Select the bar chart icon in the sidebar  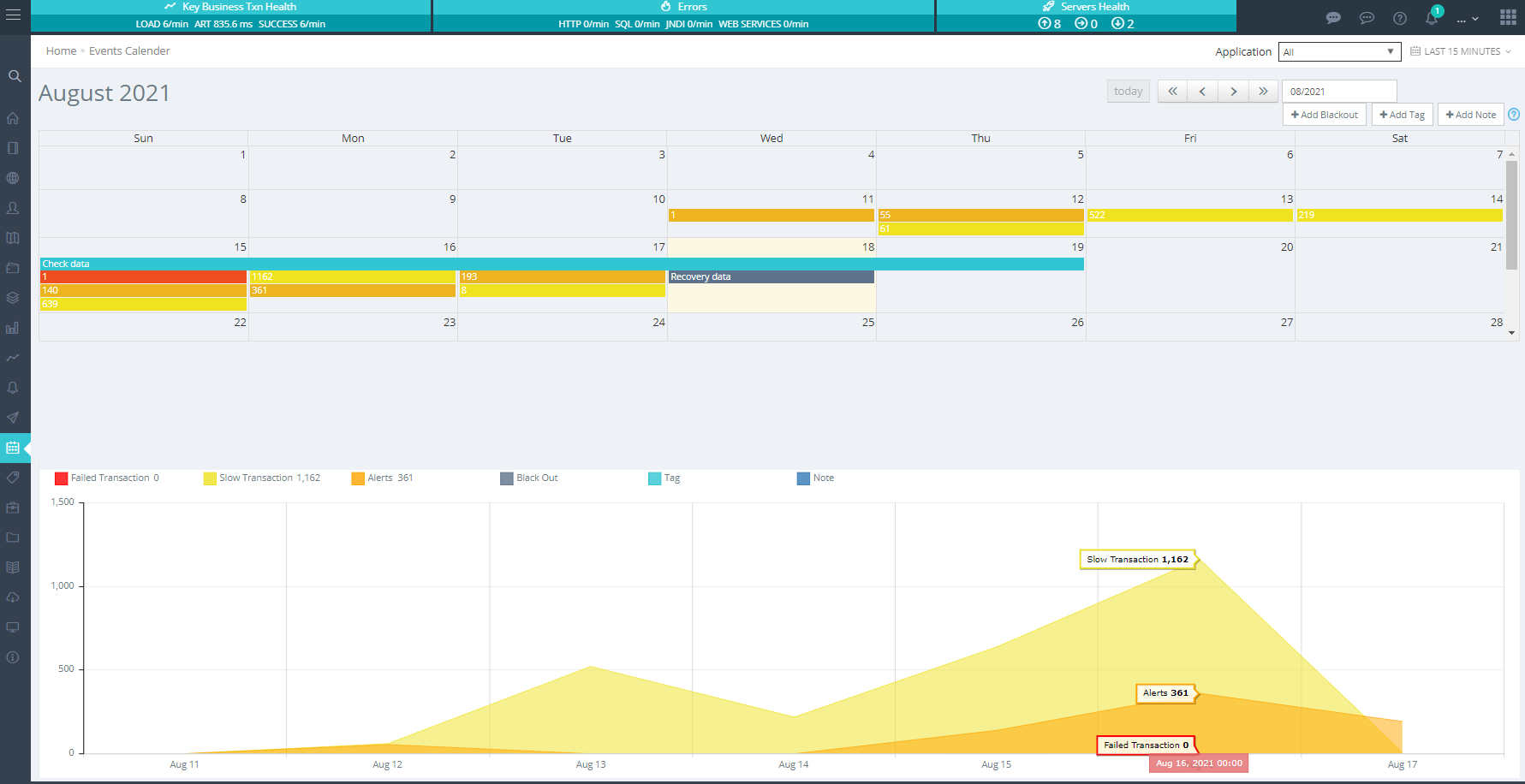point(13,328)
